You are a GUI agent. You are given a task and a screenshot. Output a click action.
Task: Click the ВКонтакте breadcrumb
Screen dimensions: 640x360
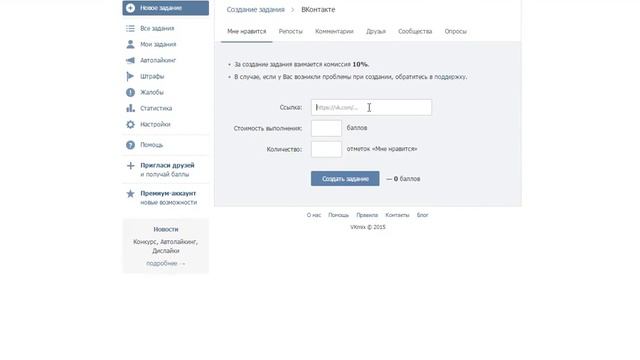click(x=318, y=9)
